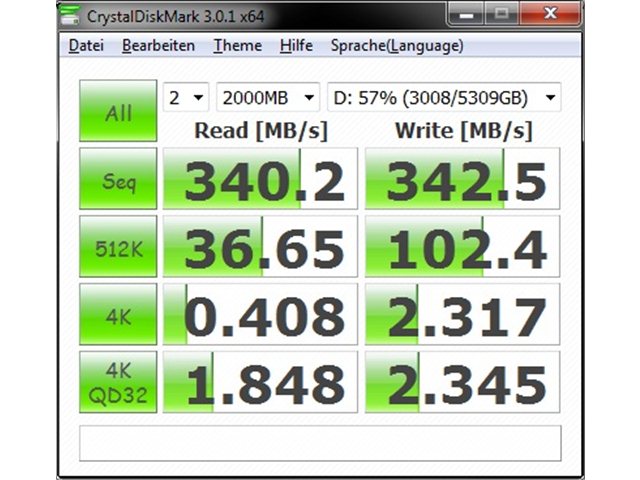The height and width of the screenshot is (480, 640).
Task: Open the Bearbeiten menu
Action: (x=158, y=45)
